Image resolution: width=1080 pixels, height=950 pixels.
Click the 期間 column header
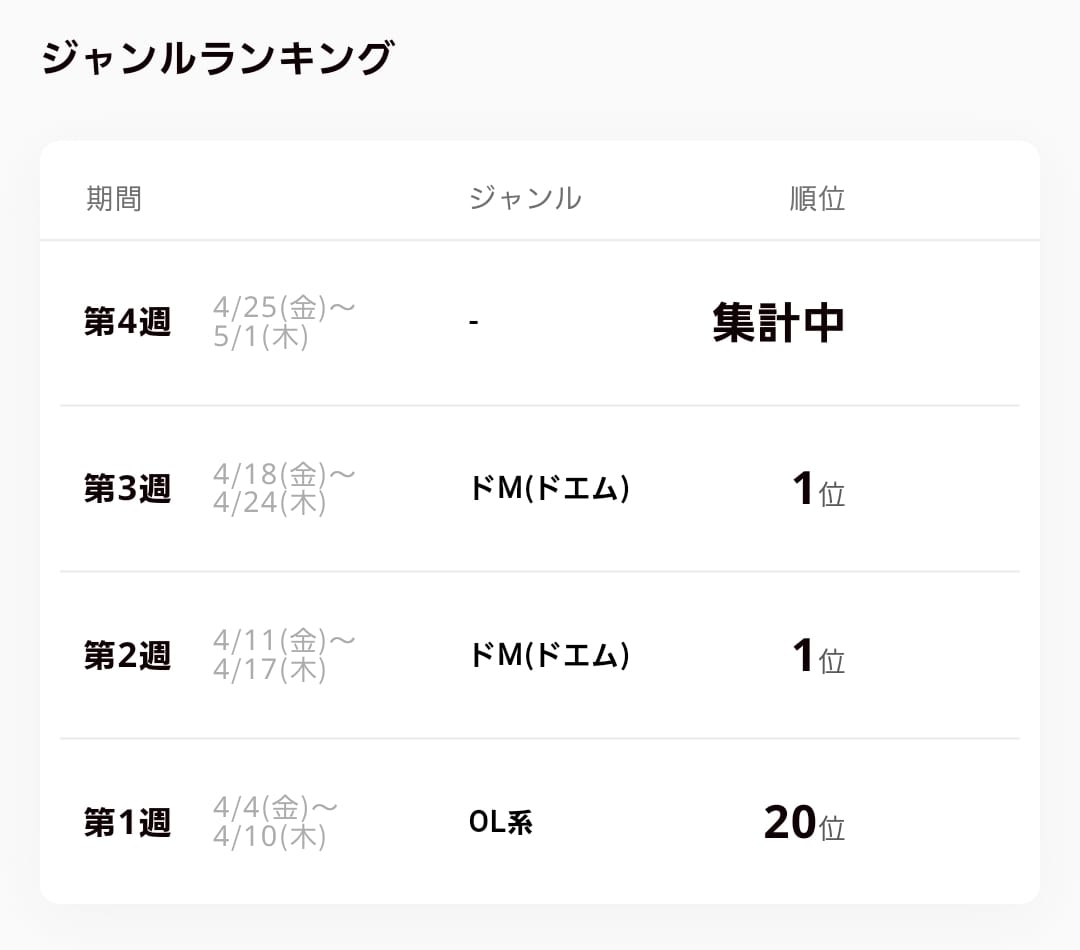point(114,198)
